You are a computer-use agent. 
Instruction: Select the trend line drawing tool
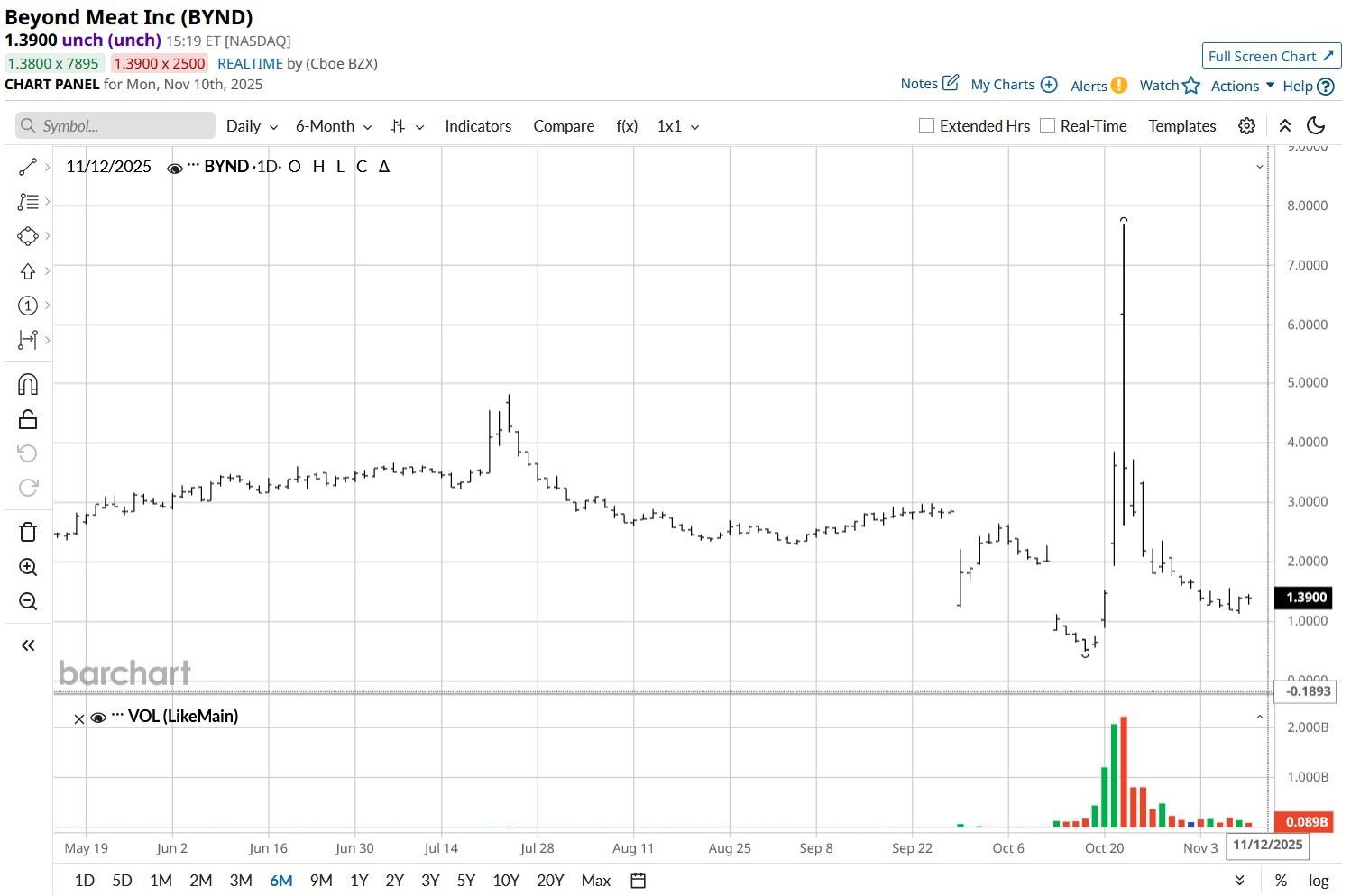28,167
